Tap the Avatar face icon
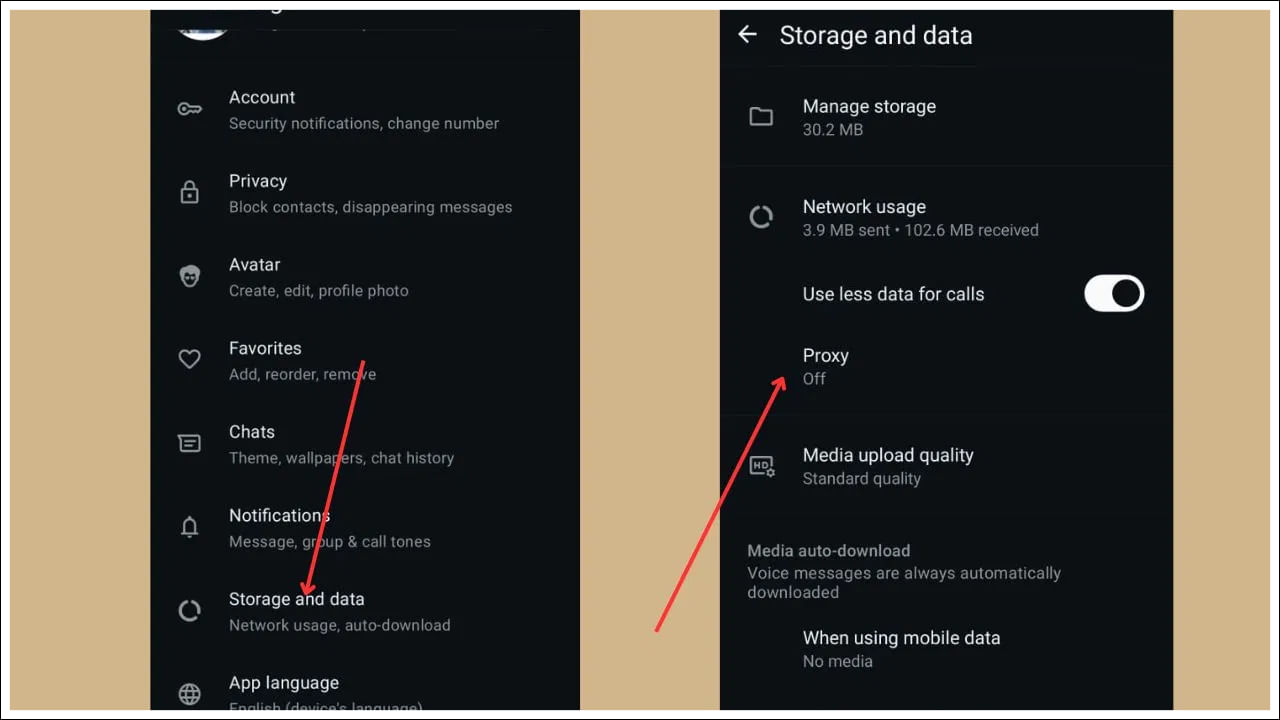1280x720 pixels. coord(189,277)
